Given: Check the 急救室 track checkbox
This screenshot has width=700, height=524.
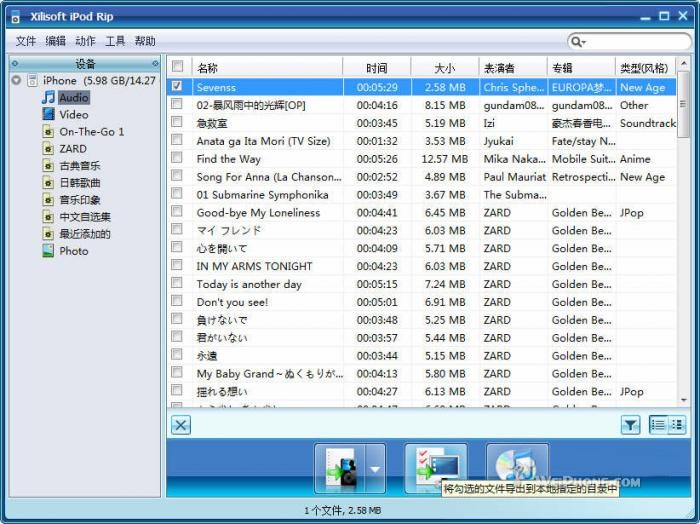Looking at the screenshot, I should pos(177,122).
